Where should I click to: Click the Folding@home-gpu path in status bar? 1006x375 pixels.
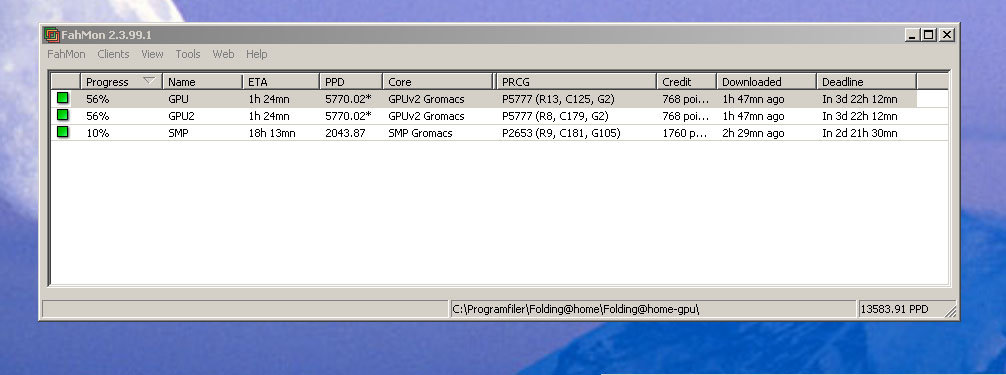[575, 309]
